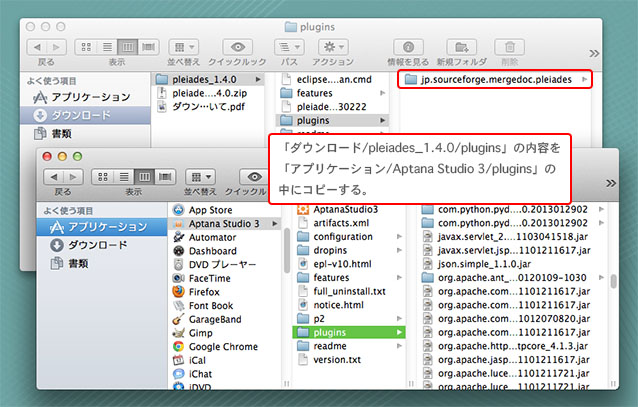Select GarageBand application
This screenshot has width=638, height=407.
click(225, 319)
